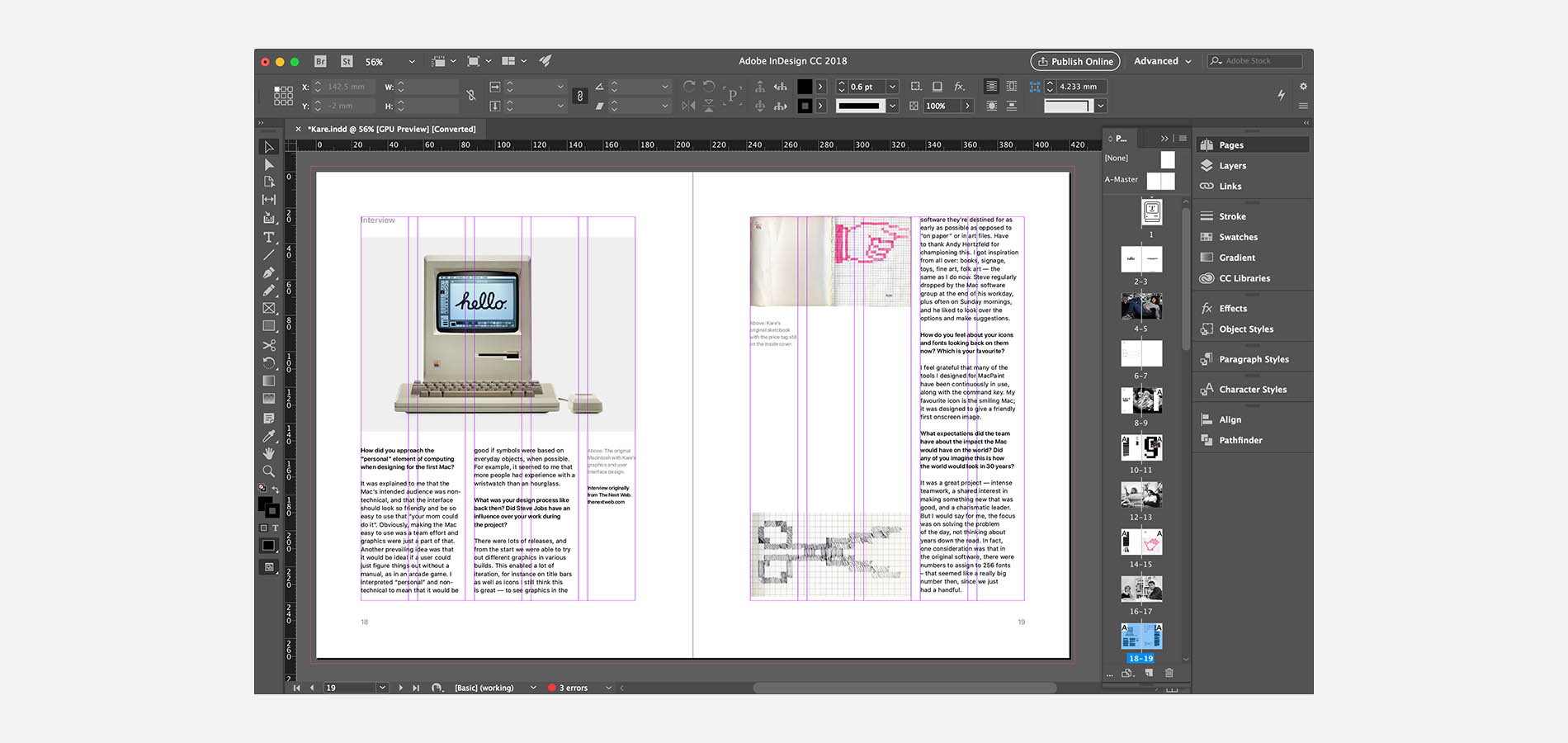Swap fill and stroke colors

(276, 490)
